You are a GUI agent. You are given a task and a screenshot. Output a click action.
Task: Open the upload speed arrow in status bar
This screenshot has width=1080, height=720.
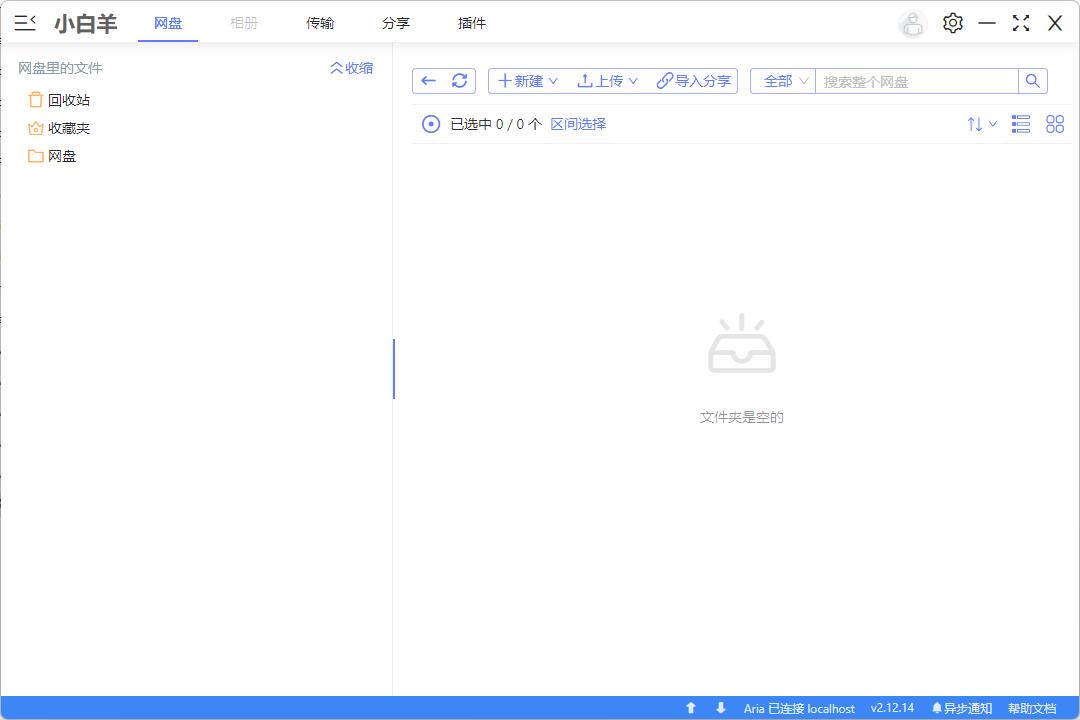point(691,708)
